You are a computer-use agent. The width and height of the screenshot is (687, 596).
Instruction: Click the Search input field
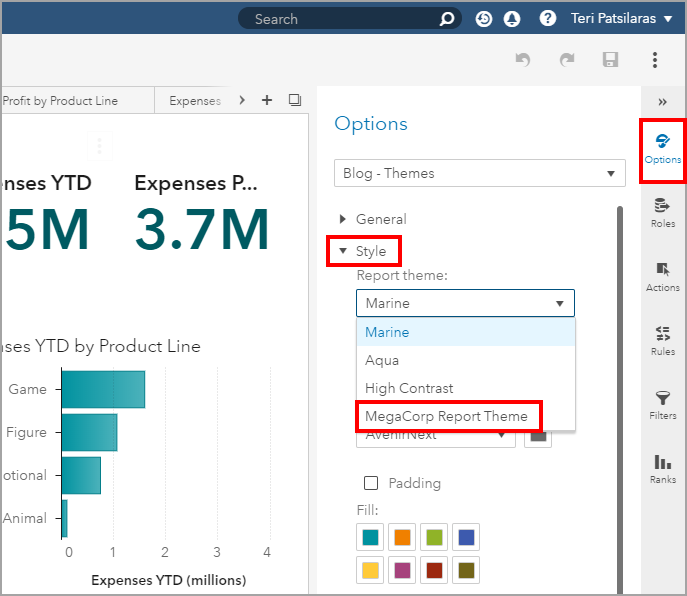point(340,19)
